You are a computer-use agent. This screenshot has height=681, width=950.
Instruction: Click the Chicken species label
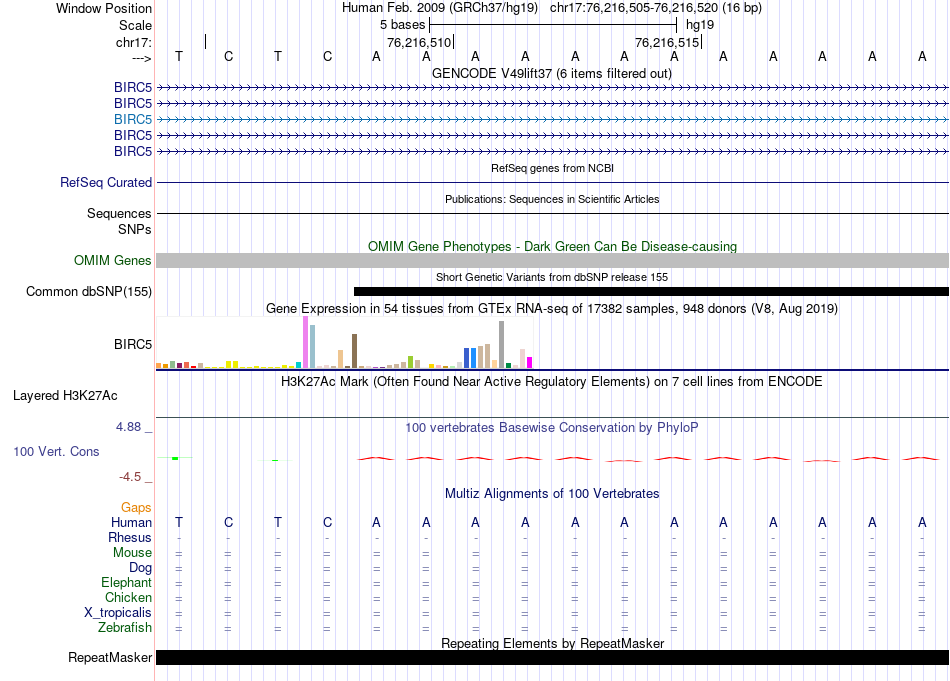(128, 597)
